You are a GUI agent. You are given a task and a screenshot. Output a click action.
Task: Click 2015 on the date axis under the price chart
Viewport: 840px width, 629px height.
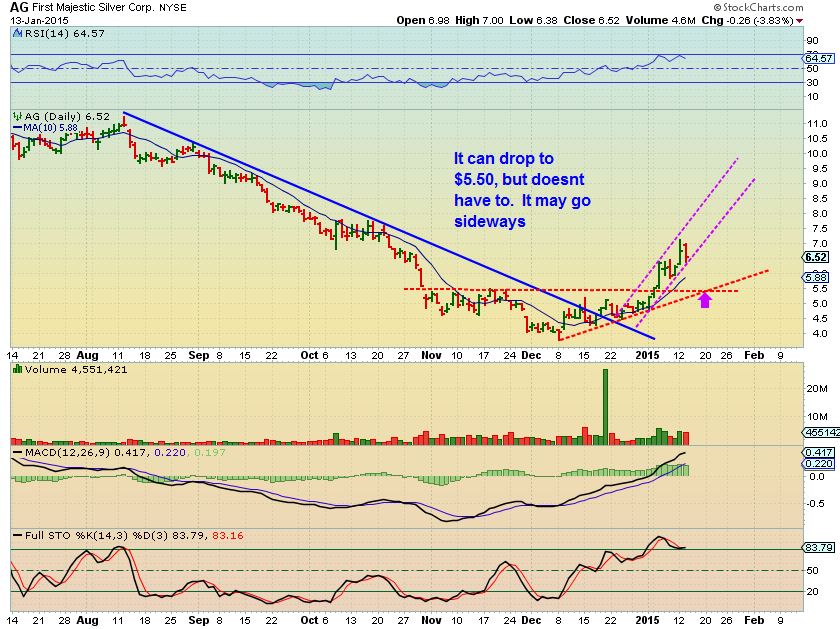(647, 355)
